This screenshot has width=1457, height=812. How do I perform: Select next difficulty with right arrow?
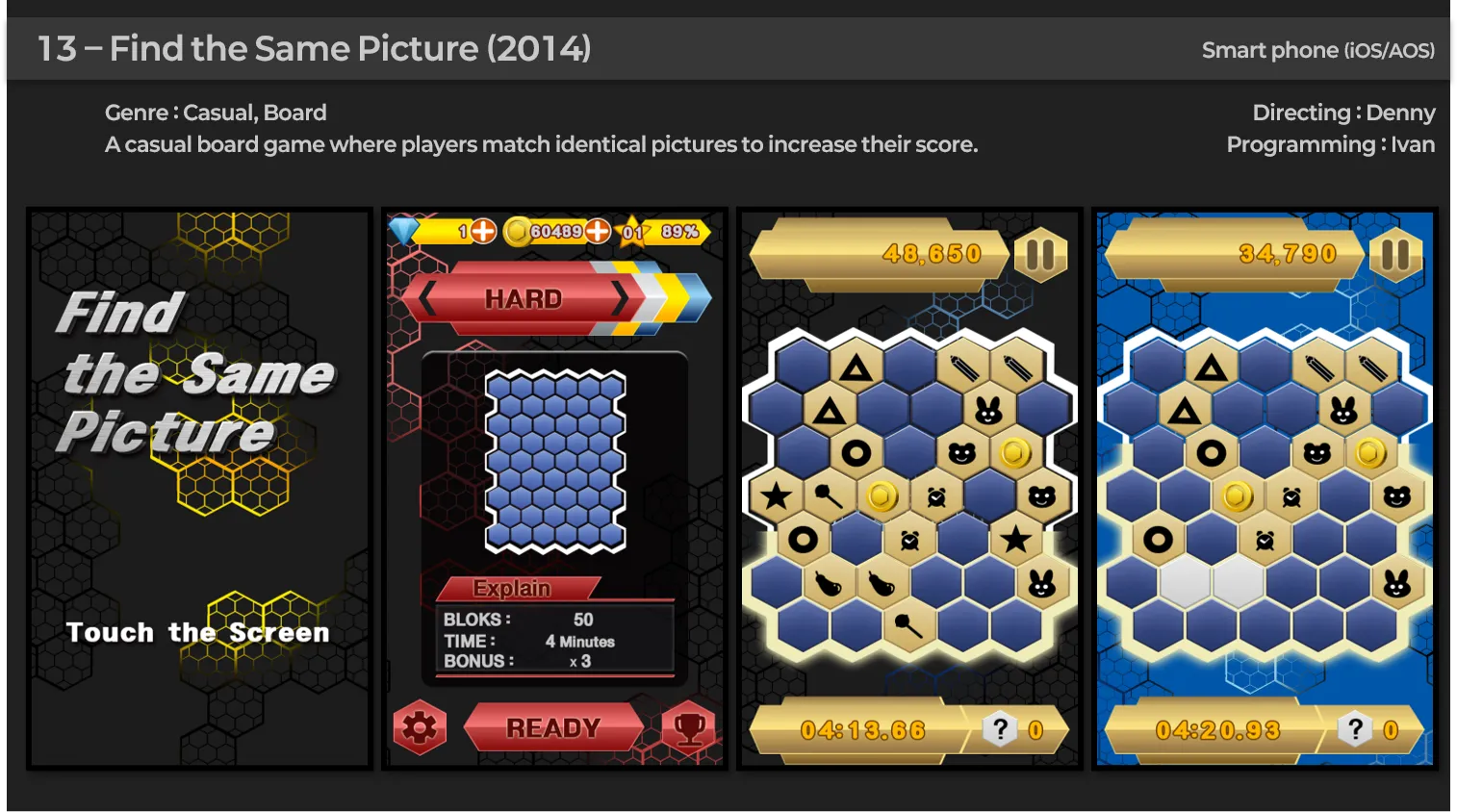point(621,299)
